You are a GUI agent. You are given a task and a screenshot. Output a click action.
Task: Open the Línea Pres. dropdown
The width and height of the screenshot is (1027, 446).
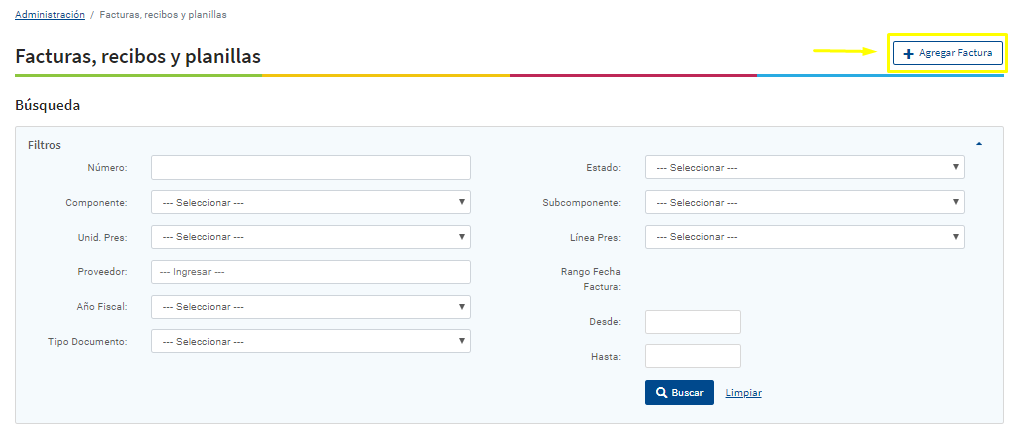point(804,237)
